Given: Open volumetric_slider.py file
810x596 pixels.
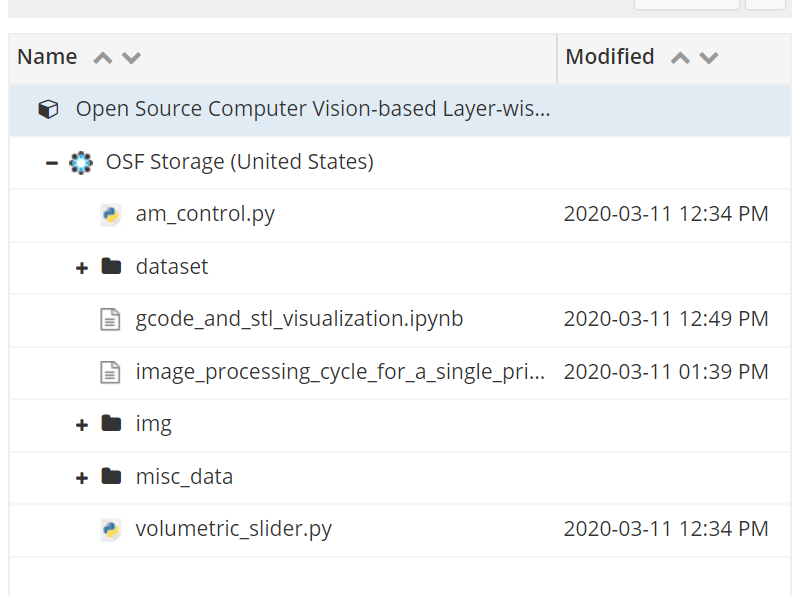Looking at the screenshot, I should 233,529.
